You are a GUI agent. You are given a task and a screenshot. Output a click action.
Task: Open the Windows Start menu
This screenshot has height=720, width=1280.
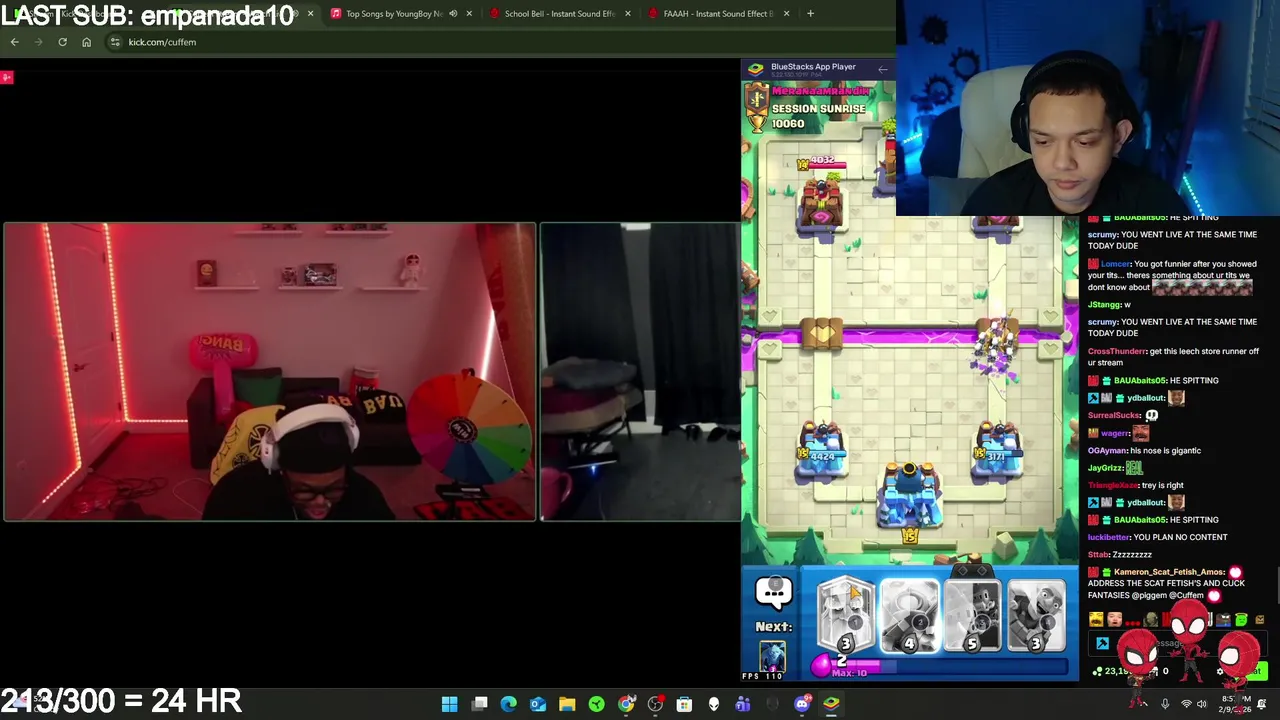(x=450, y=704)
